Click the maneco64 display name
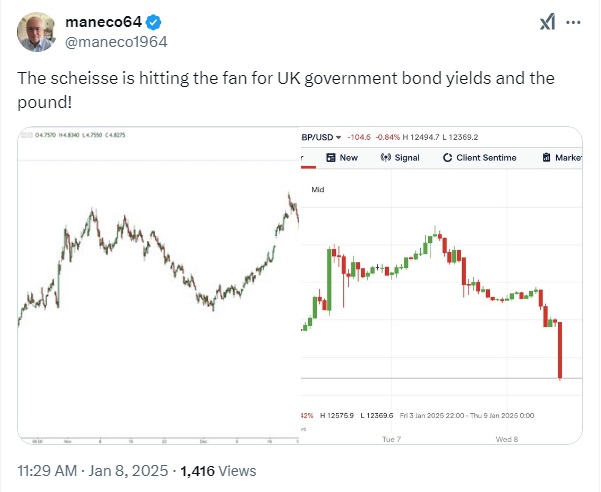Image resolution: width=601 pixels, height=492 pixels. [x=104, y=22]
